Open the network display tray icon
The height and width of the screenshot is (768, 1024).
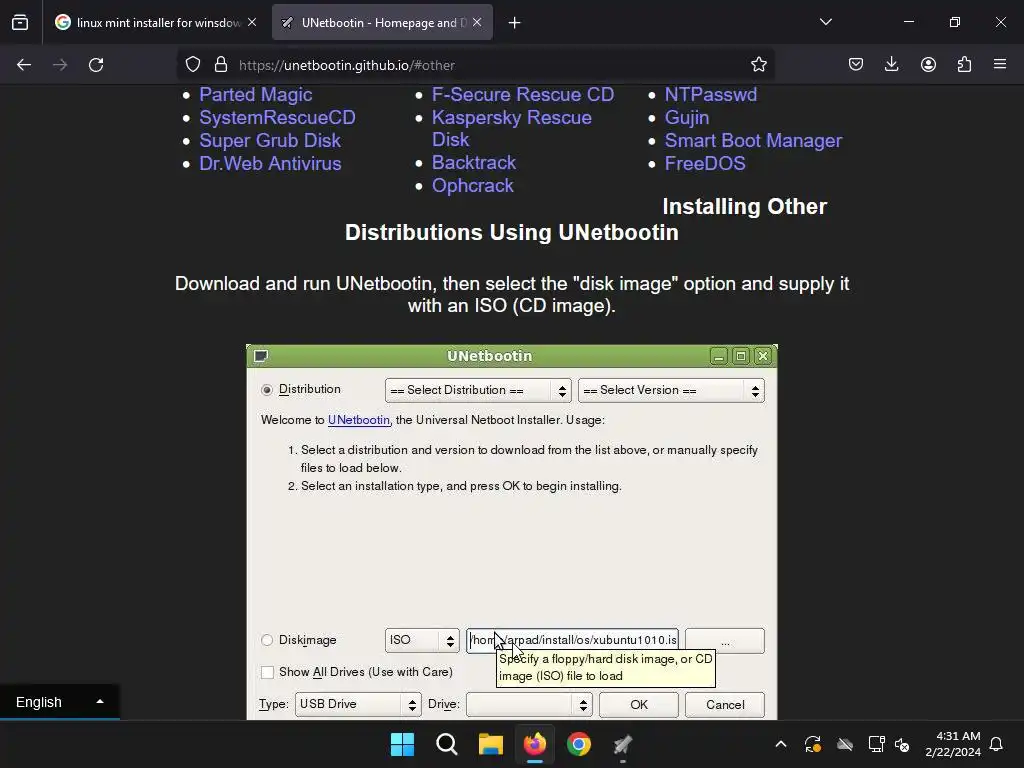point(876,744)
